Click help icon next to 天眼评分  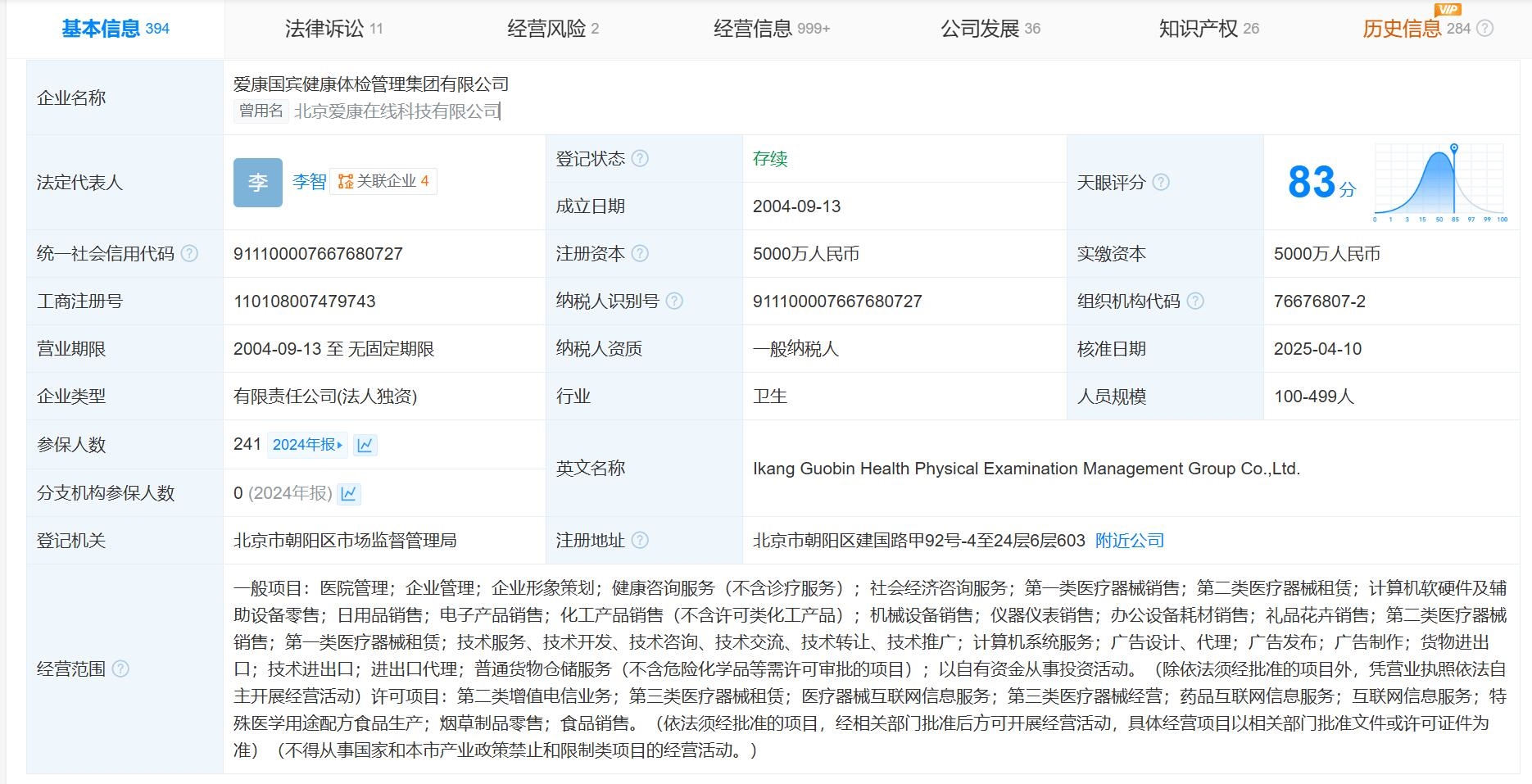point(1161,183)
